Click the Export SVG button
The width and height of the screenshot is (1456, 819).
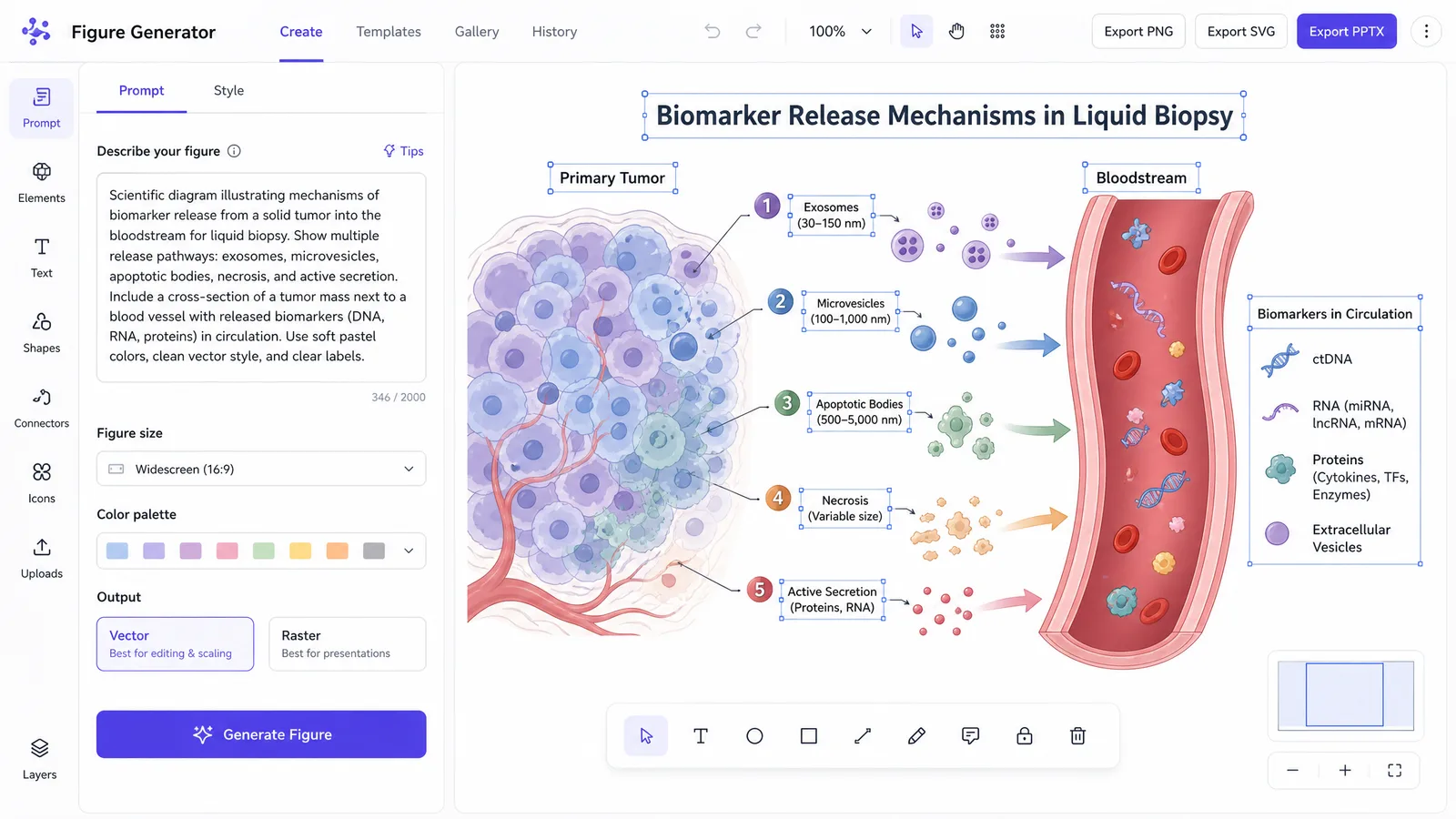(x=1241, y=32)
